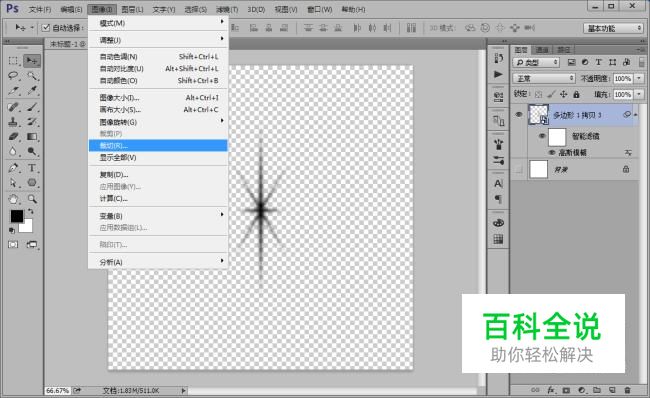Image resolution: width=650 pixels, height=398 pixels.
Task: Select the History Brush tool
Action: (32, 122)
